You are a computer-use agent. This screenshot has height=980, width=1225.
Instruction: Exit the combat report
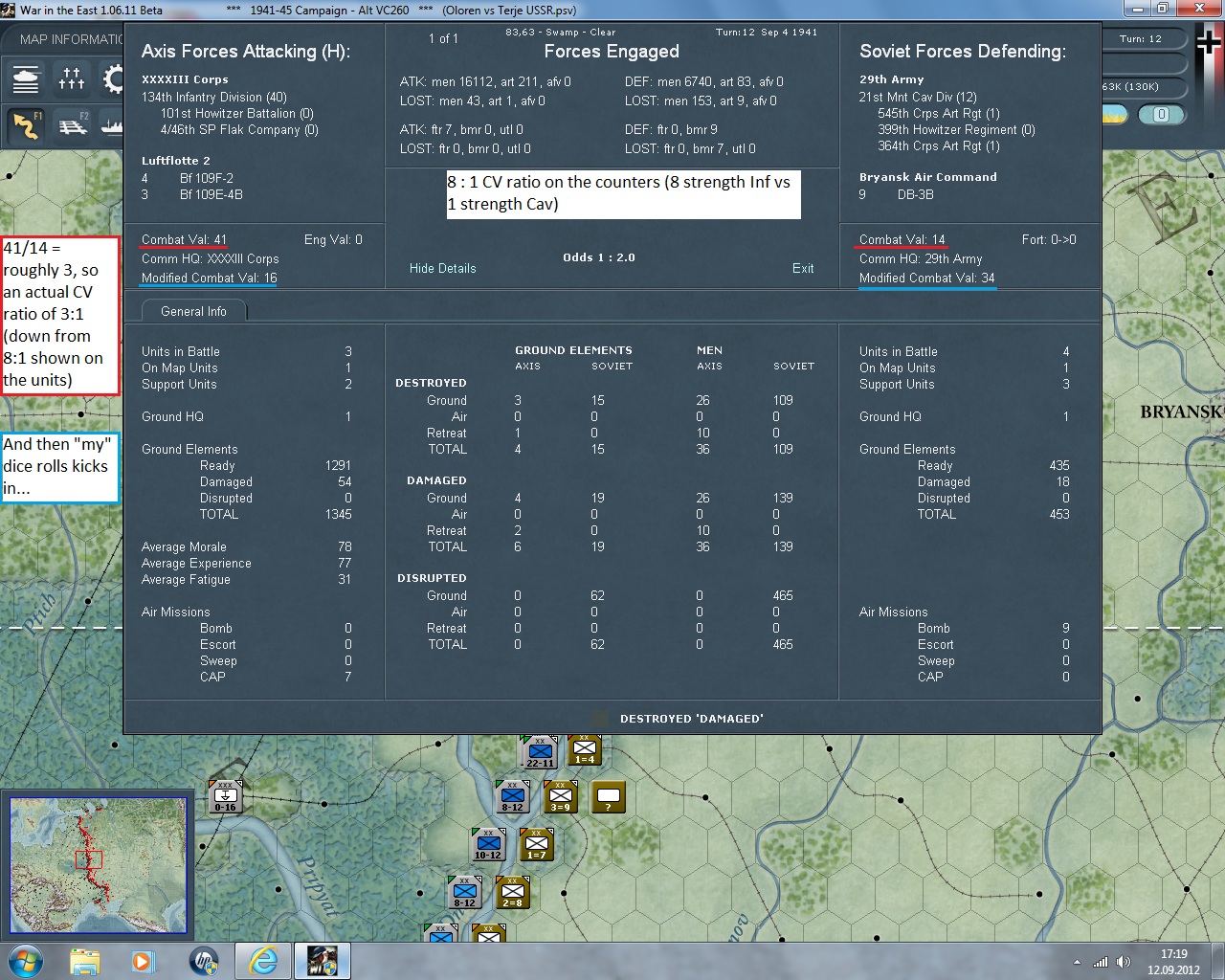coord(803,269)
